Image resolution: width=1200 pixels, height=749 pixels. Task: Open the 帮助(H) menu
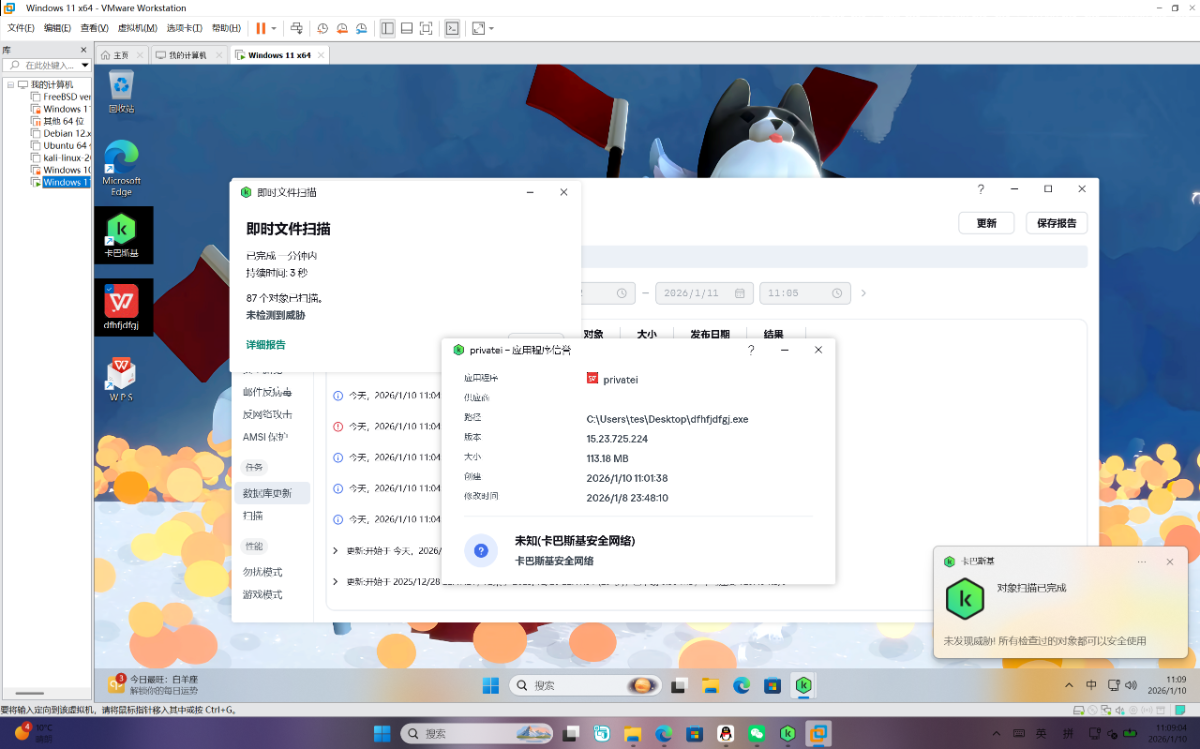point(226,28)
